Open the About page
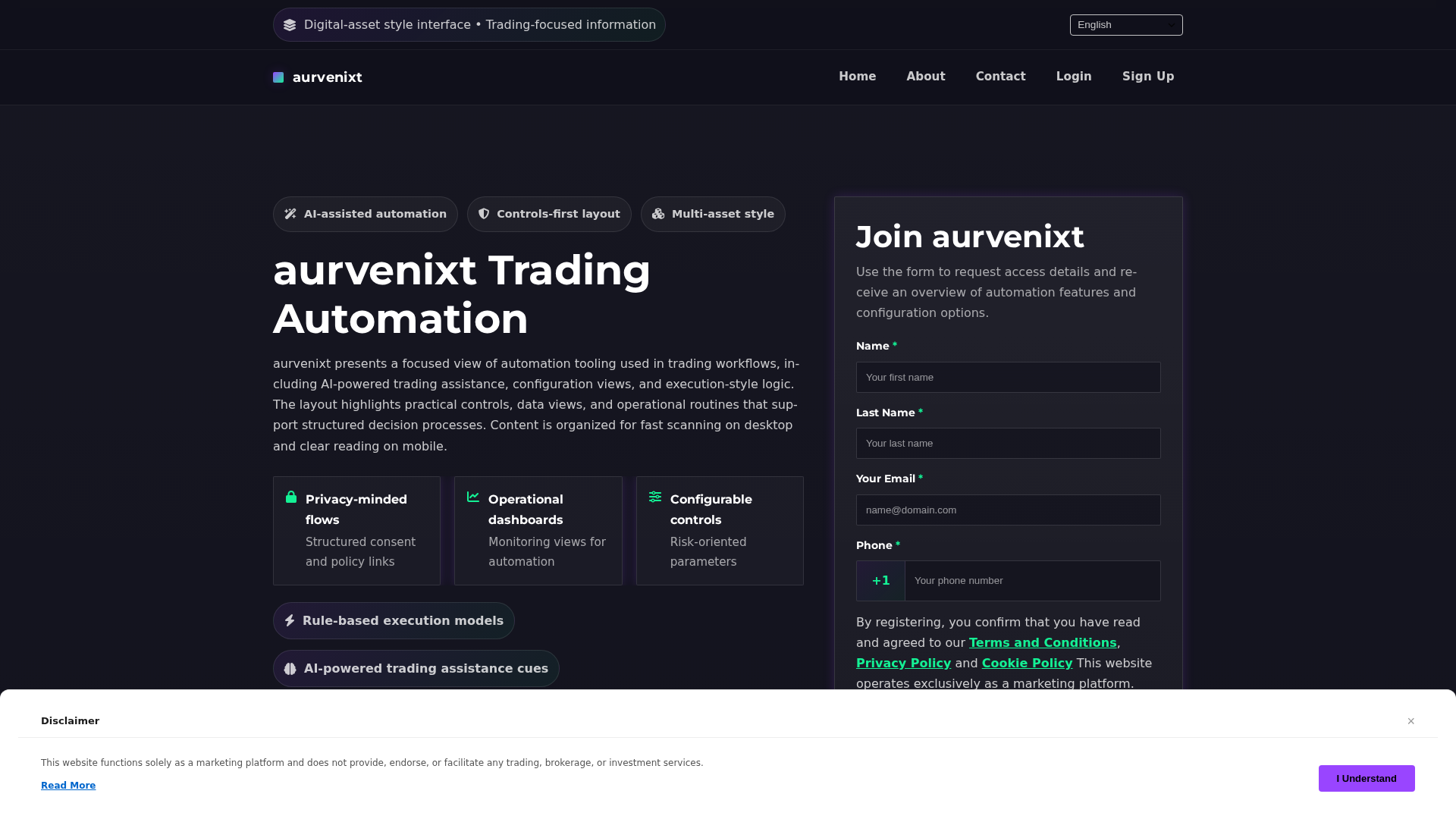The height and width of the screenshot is (819, 1456). (x=925, y=77)
